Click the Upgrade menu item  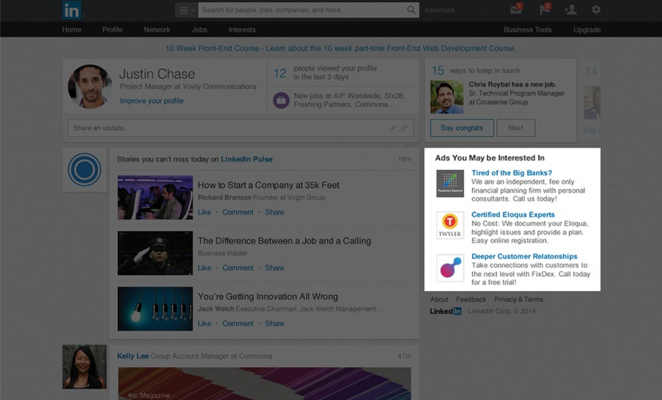[x=587, y=30]
